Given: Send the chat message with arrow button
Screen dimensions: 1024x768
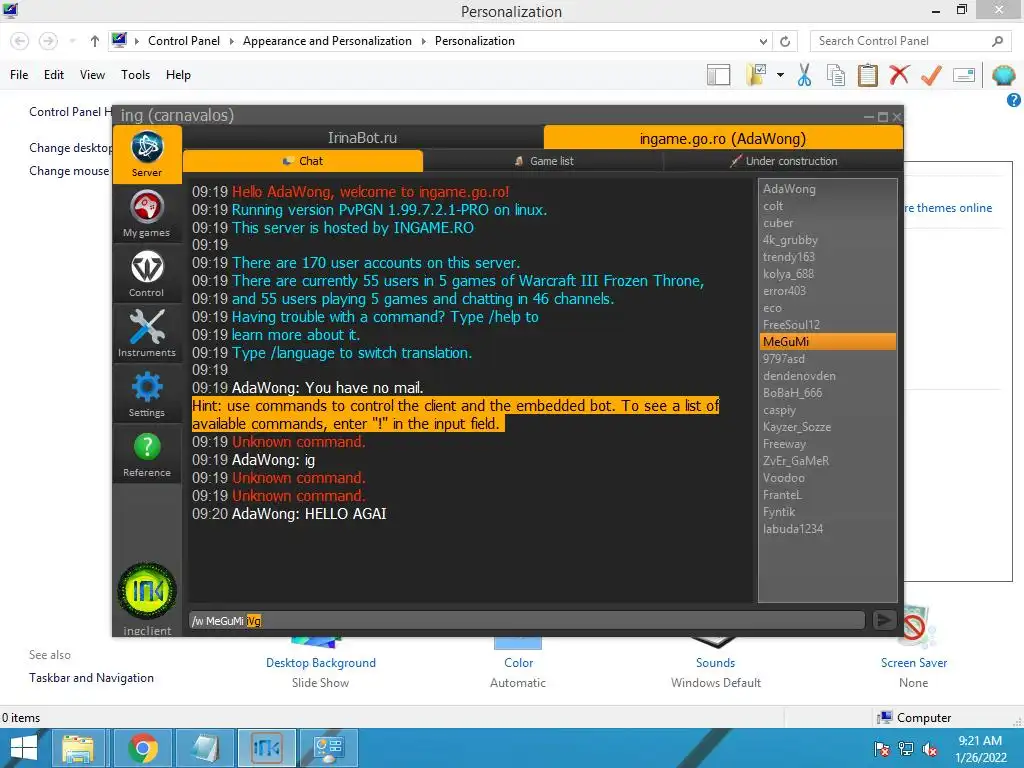Looking at the screenshot, I should pyautogui.click(x=884, y=620).
